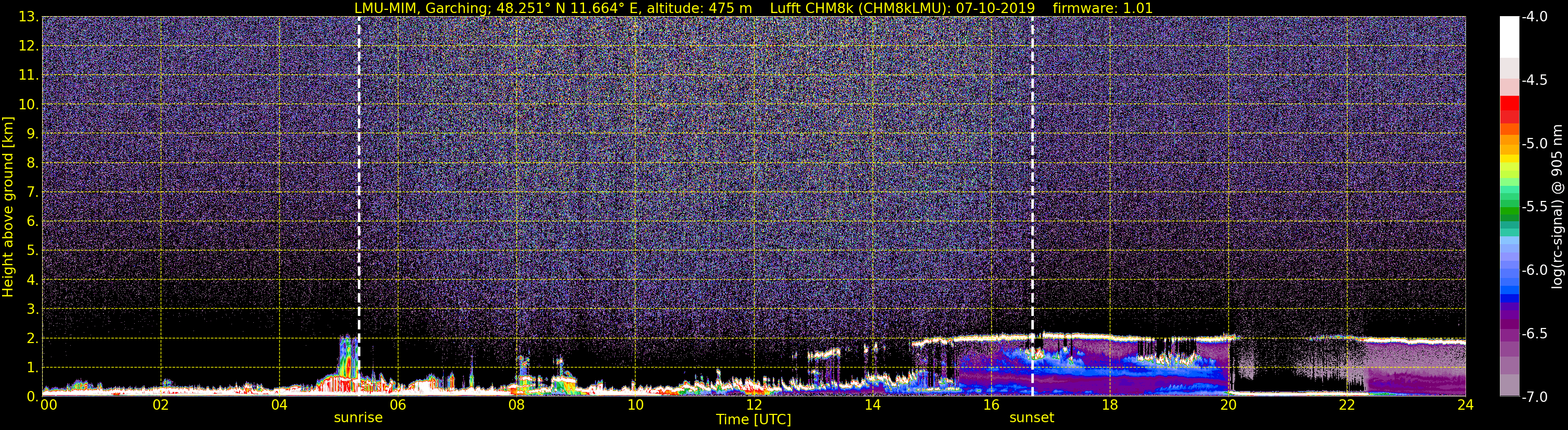Image resolution: width=1568 pixels, height=430 pixels.
Task: Click the "08" time axis tick label
Action: [x=517, y=405]
